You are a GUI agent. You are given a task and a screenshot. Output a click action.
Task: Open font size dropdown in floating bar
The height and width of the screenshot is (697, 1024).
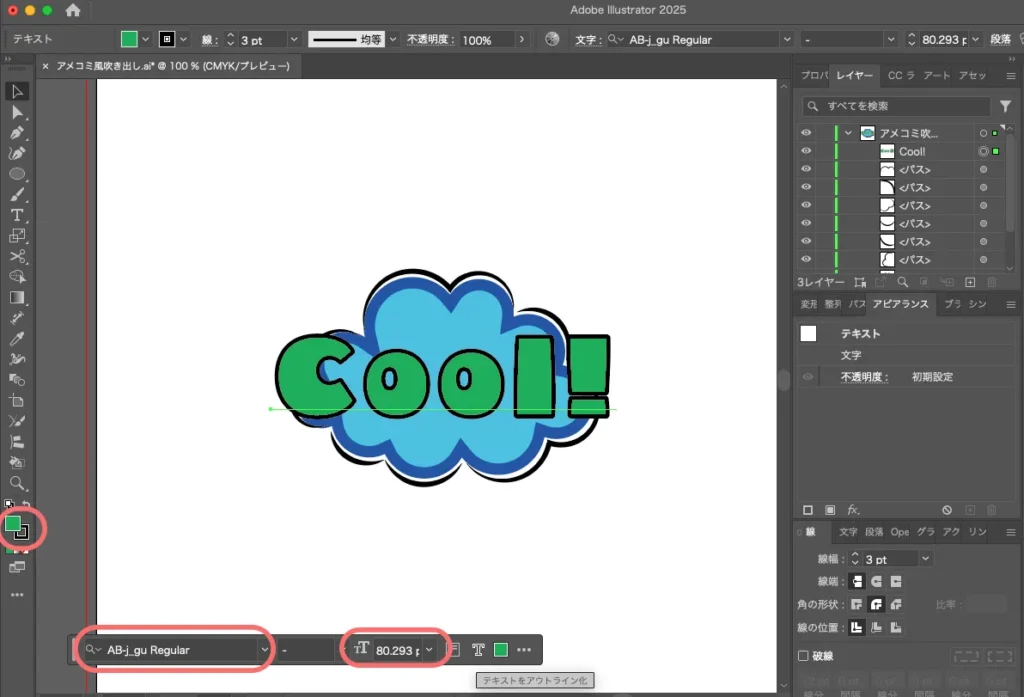tap(429, 649)
